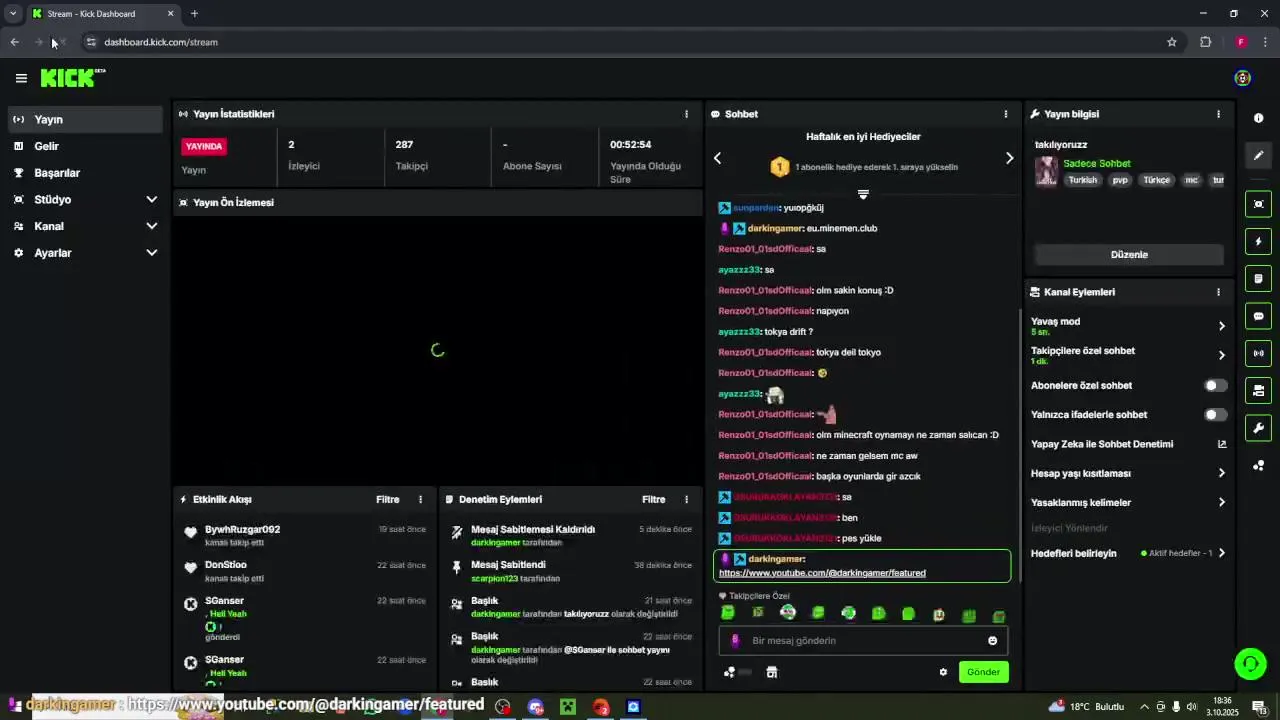Toggle Yalnızca ifadelerle sohbet switch
1280x720 pixels.
[x=1215, y=414]
